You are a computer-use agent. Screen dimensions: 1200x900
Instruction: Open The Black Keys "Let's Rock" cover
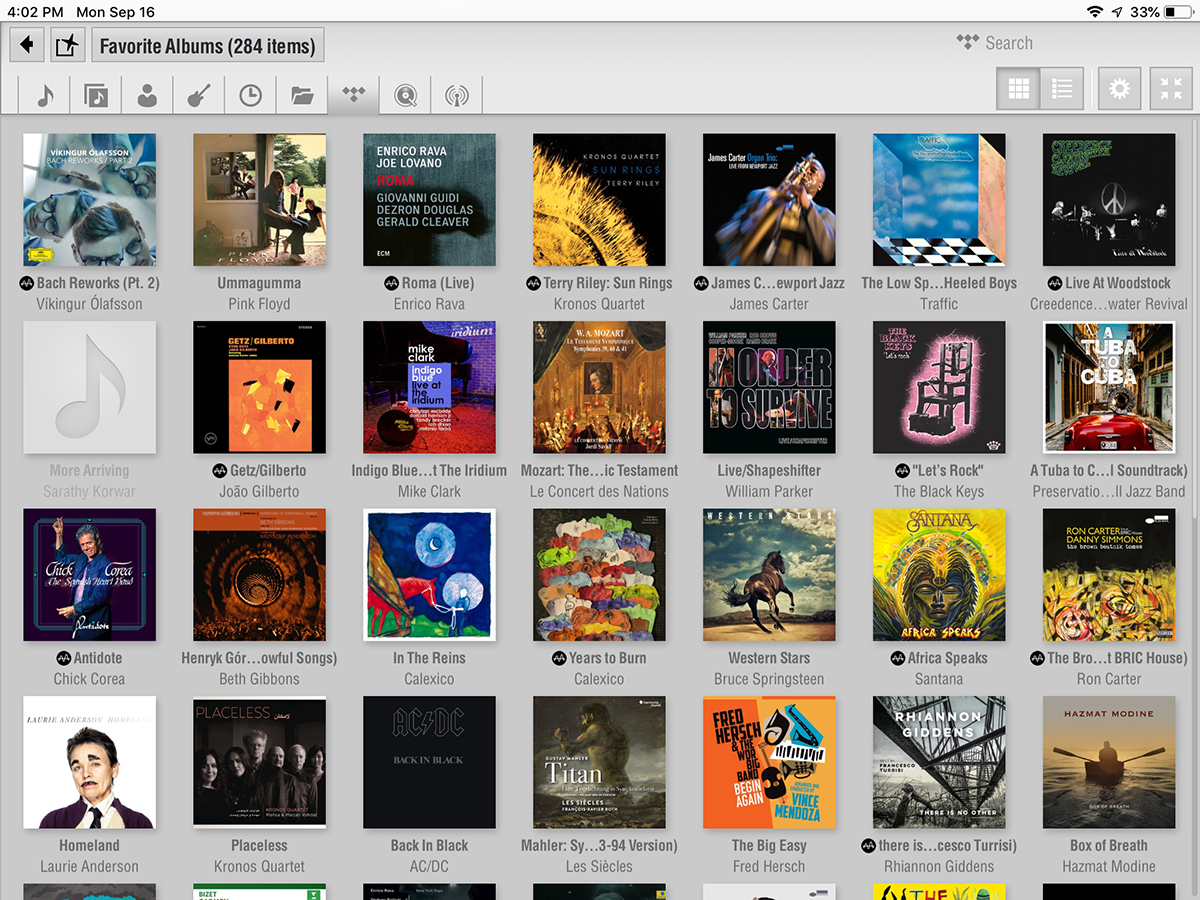click(939, 387)
